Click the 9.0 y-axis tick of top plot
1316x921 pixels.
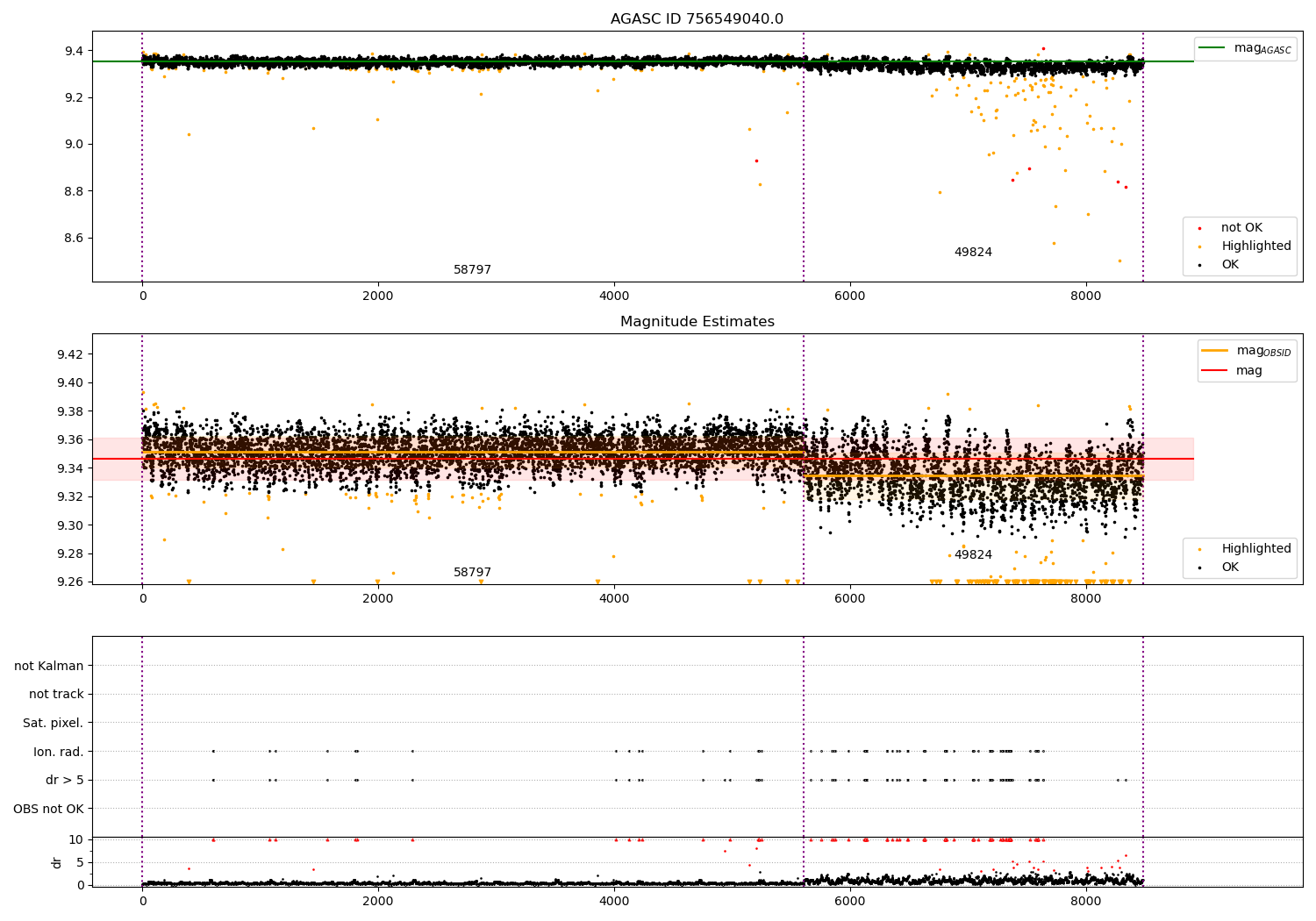[74, 144]
